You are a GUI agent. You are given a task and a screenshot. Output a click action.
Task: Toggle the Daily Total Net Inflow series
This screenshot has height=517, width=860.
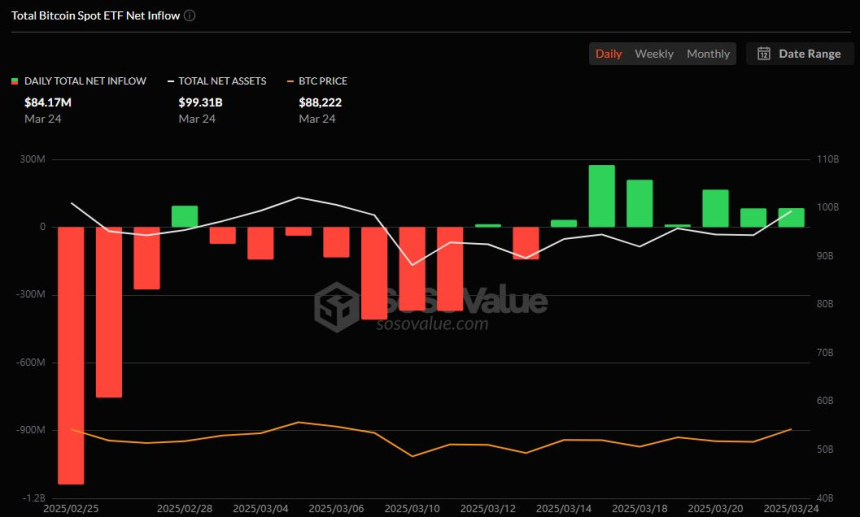pyautogui.click(x=85, y=81)
